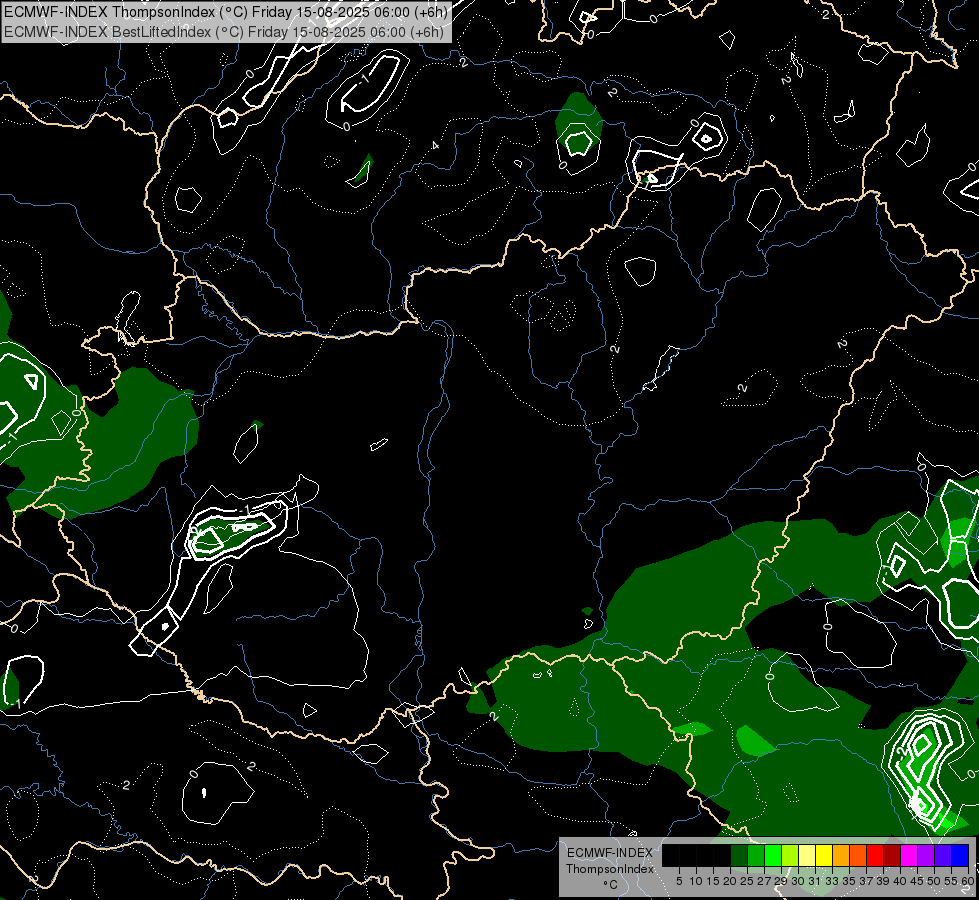Select the dark red 39–40 legend swatch

[892, 855]
